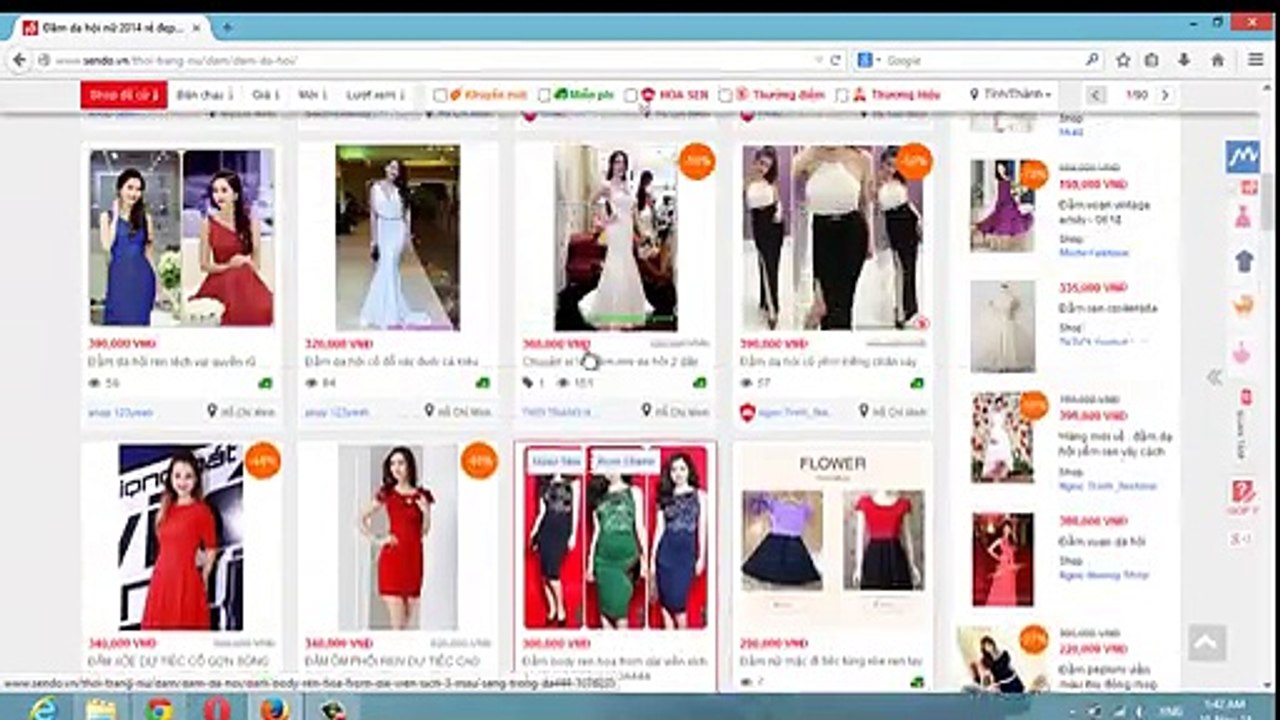Close the Đầm dạ hội tab
Viewport: 1280px width, 720px height.
click(x=197, y=28)
